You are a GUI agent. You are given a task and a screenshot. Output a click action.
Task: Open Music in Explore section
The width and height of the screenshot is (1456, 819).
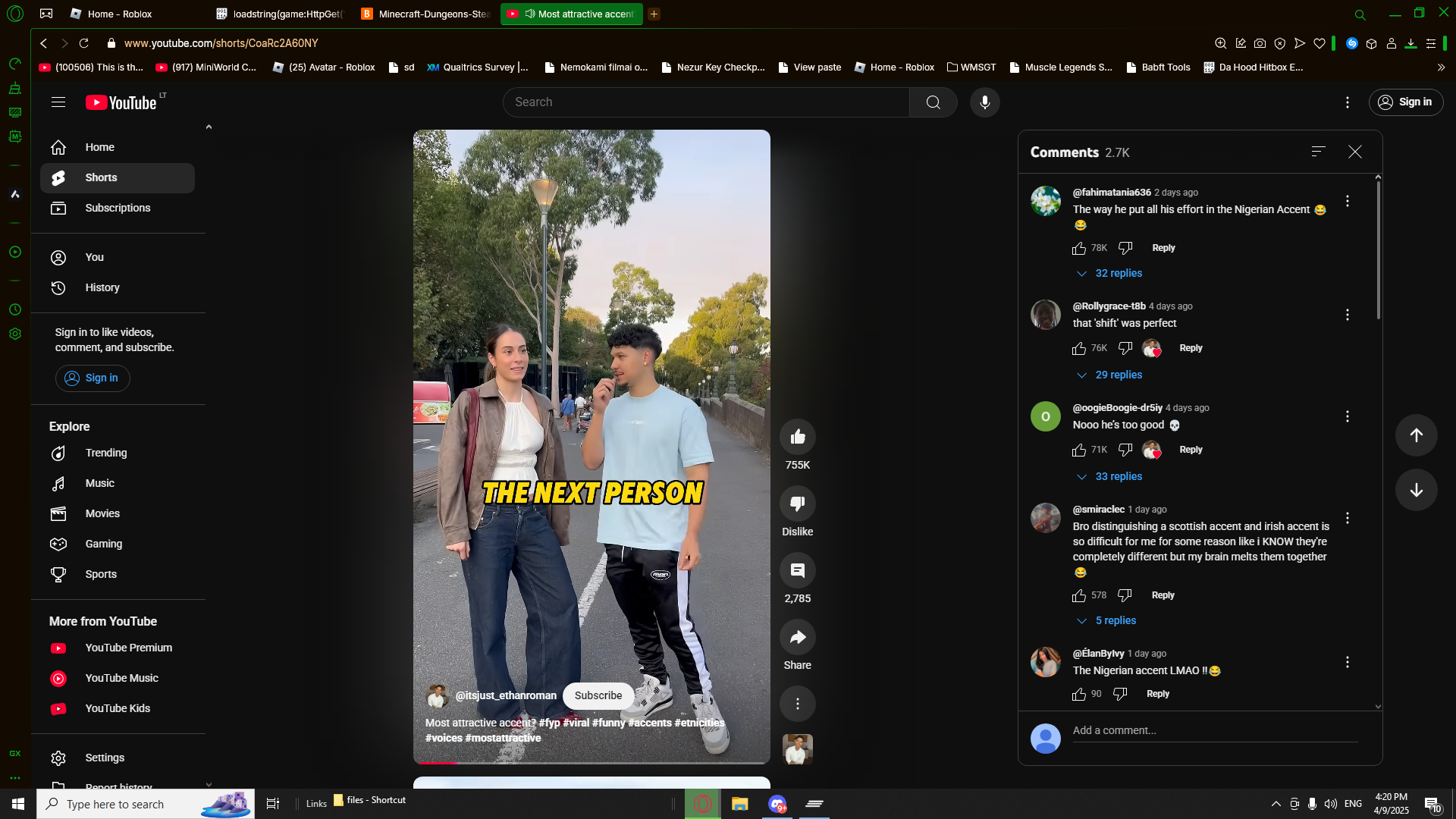[118, 484]
